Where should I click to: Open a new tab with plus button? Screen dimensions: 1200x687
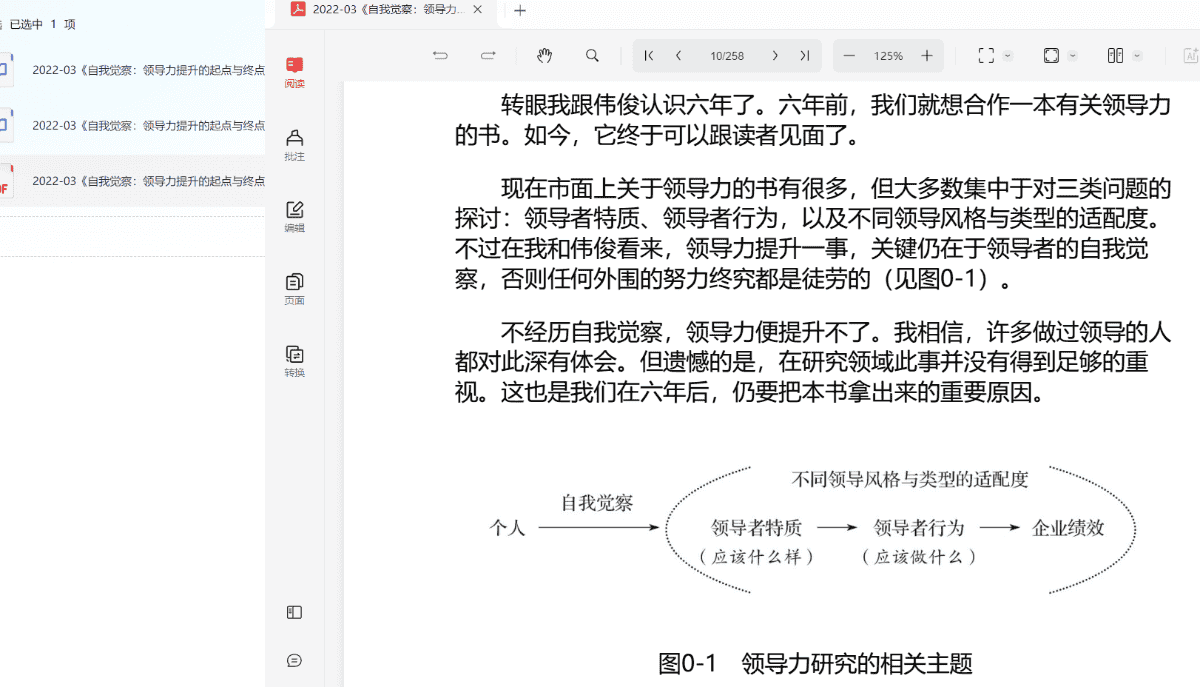click(x=519, y=11)
